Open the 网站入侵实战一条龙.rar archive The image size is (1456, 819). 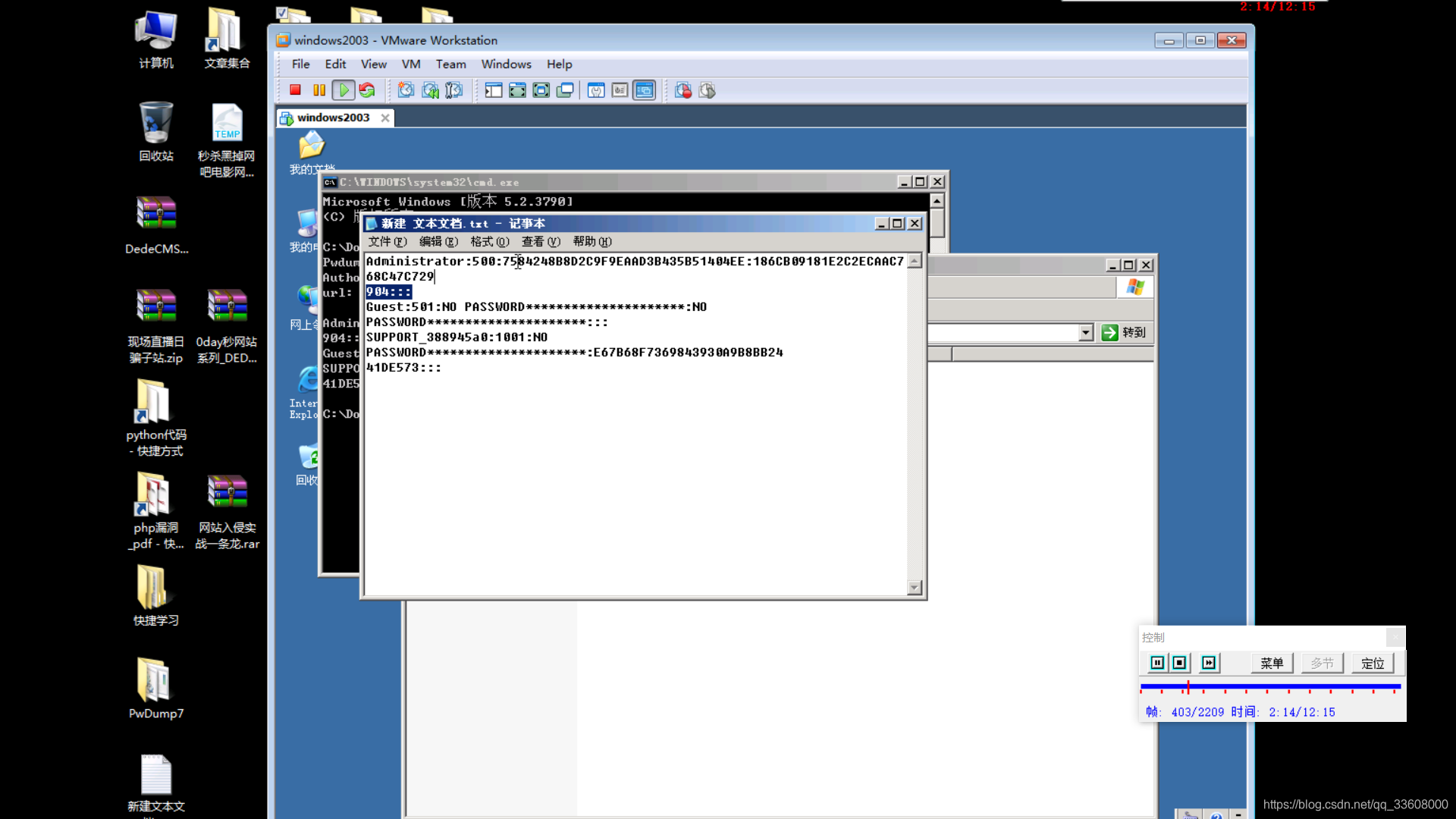[x=227, y=511]
